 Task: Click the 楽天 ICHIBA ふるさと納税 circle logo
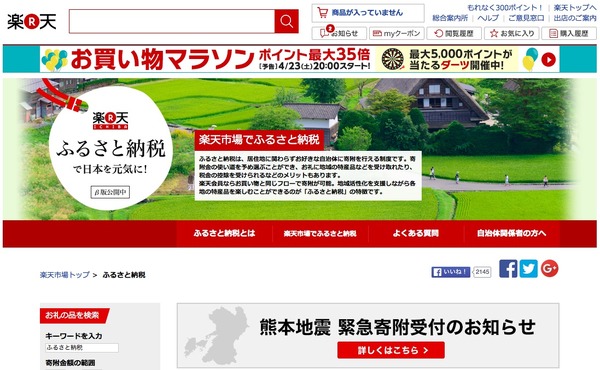coord(111,148)
